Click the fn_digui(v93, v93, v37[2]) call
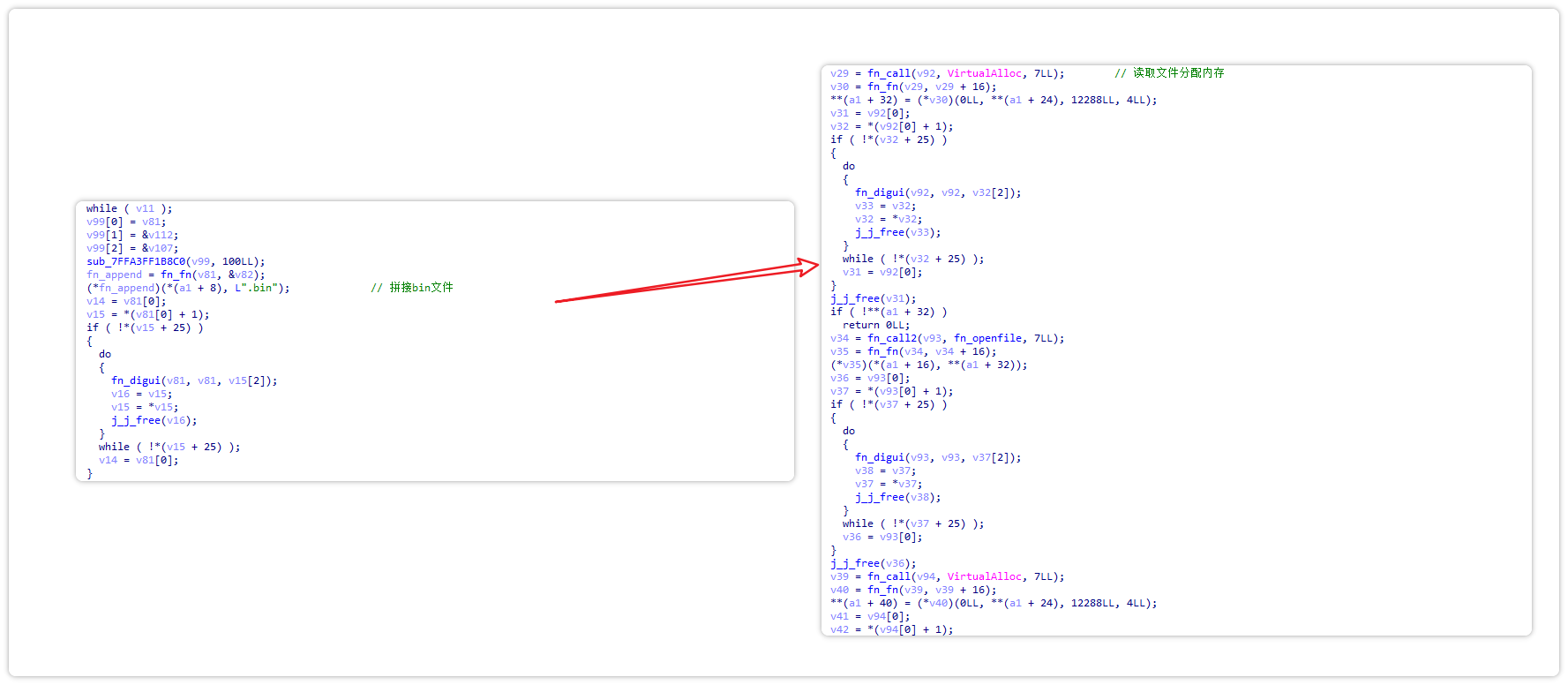Screen dimensions: 1568x685 [937, 457]
